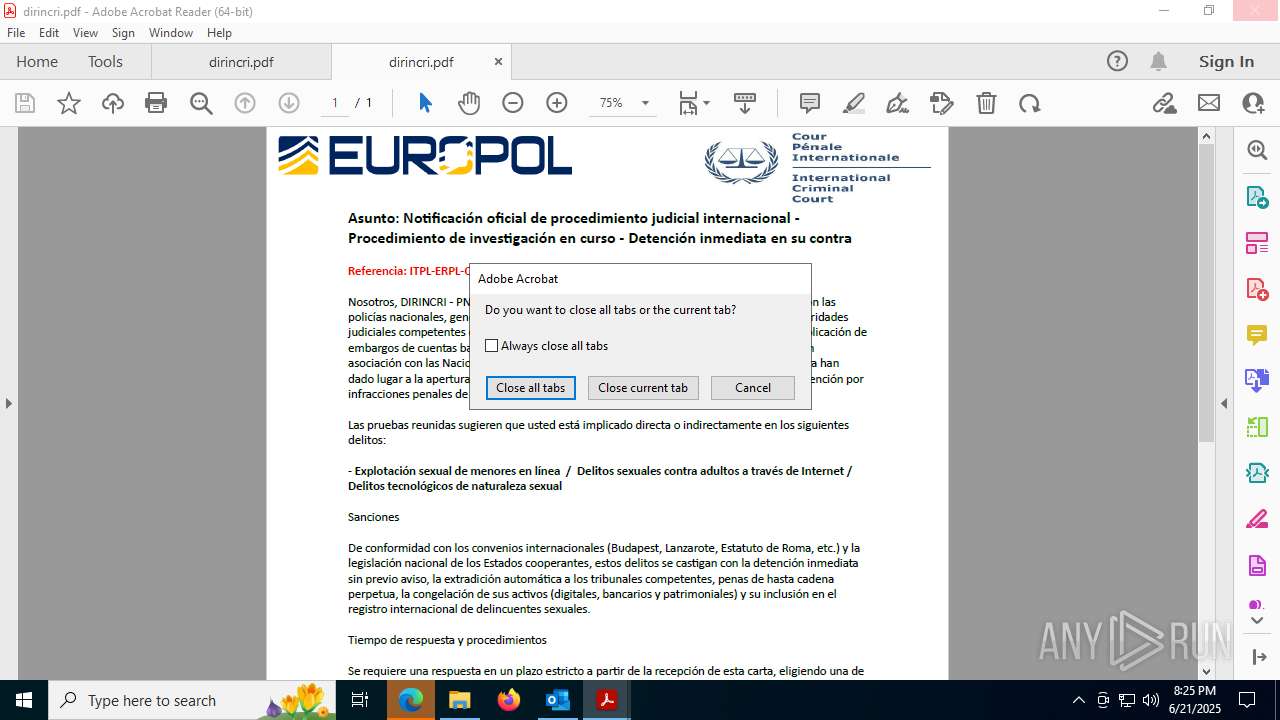The width and height of the screenshot is (1280, 720).
Task: Click the scrolling mode toolbar icon
Action: pos(745,103)
